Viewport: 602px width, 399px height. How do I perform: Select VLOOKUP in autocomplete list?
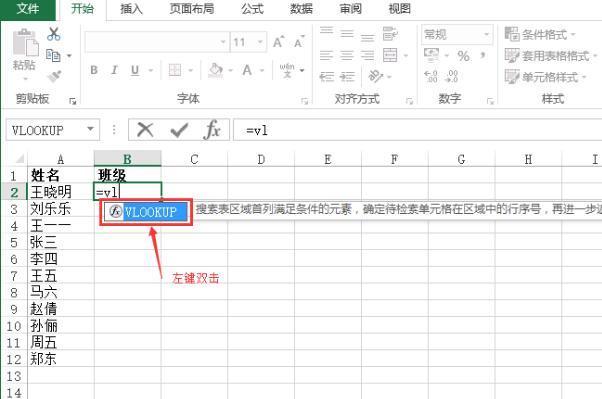pos(146,212)
